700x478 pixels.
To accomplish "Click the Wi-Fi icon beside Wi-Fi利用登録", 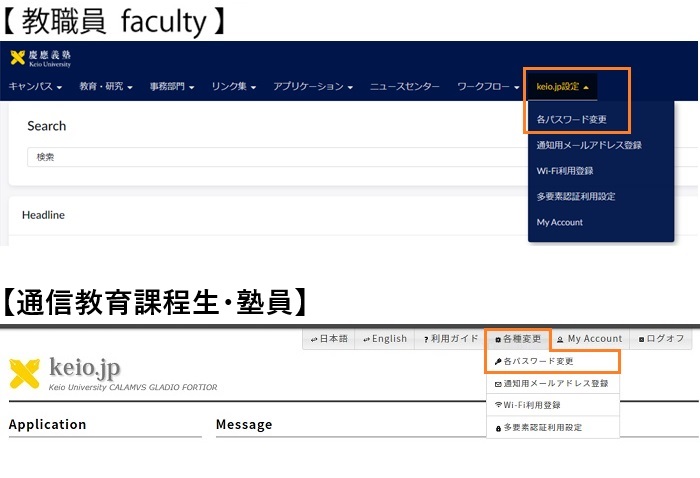I will pyautogui.click(x=497, y=405).
